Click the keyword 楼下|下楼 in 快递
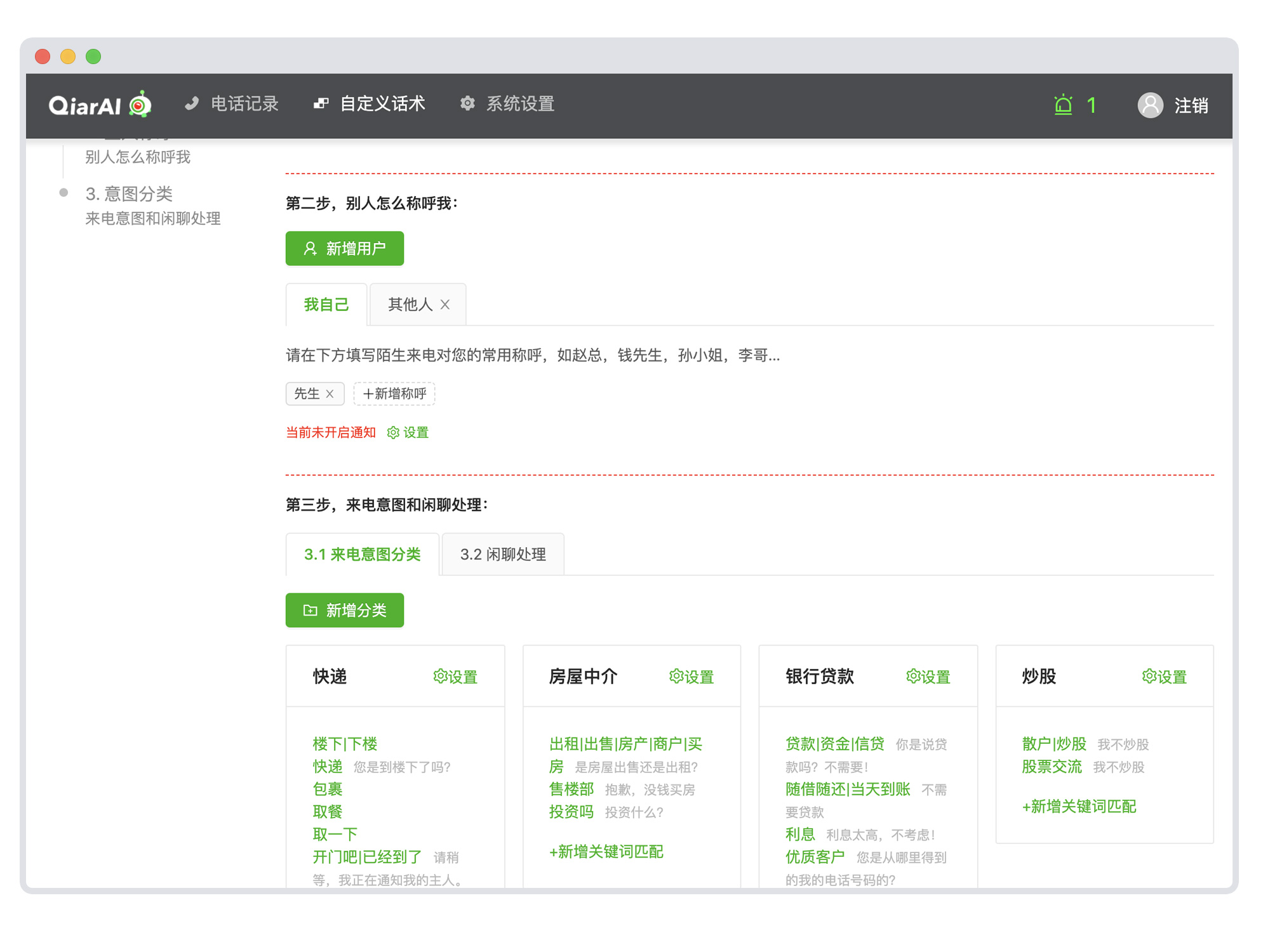 tap(346, 743)
